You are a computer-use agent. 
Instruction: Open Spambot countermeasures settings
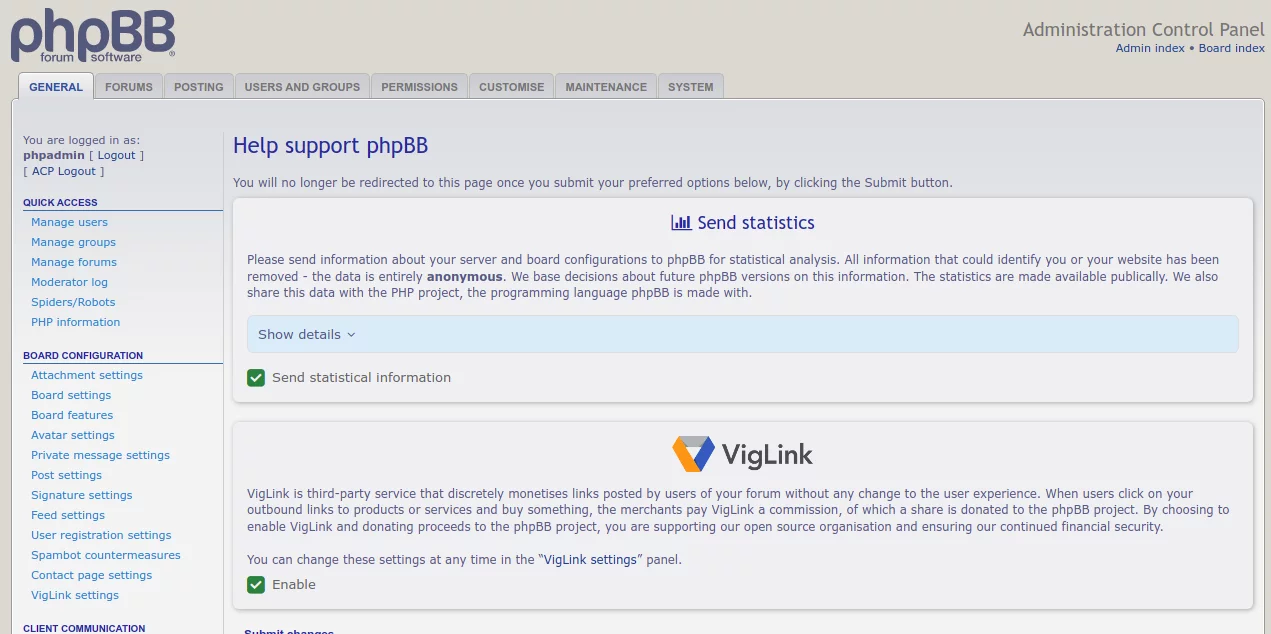tap(106, 555)
